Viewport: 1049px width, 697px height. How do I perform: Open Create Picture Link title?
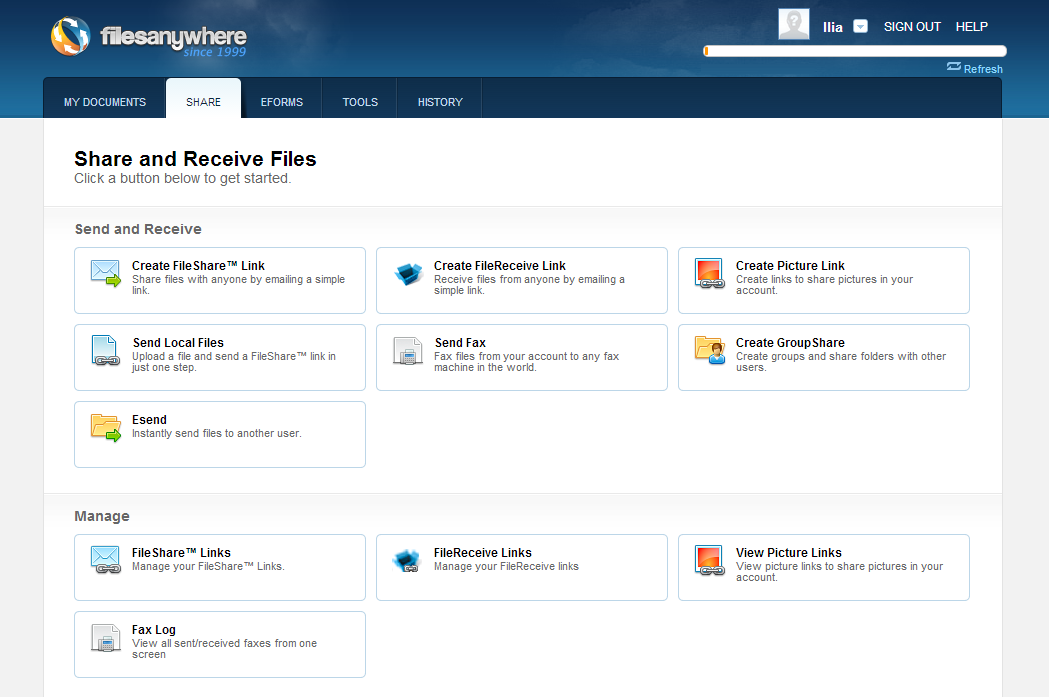[x=790, y=266]
